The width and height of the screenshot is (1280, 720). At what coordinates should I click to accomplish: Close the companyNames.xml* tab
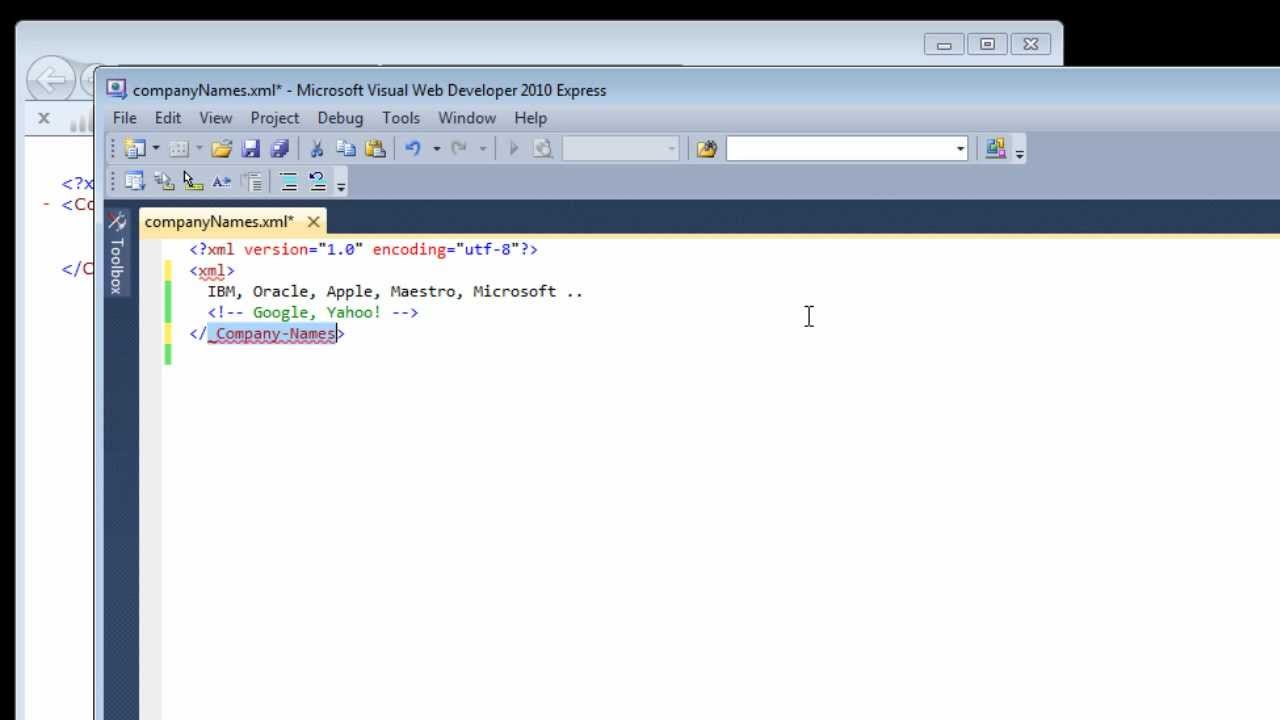pos(313,222)
